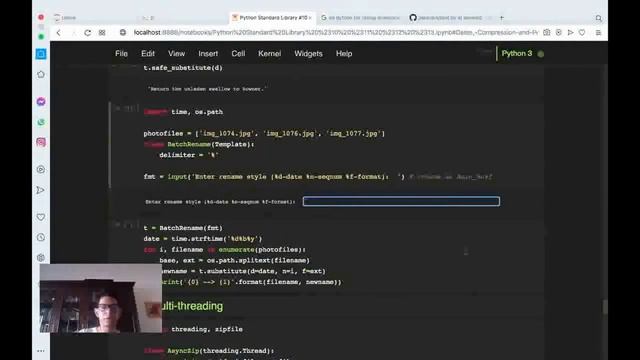Click the 't = BatchRename(fmt)' line

pyautogui.click(x=183, y=228)
